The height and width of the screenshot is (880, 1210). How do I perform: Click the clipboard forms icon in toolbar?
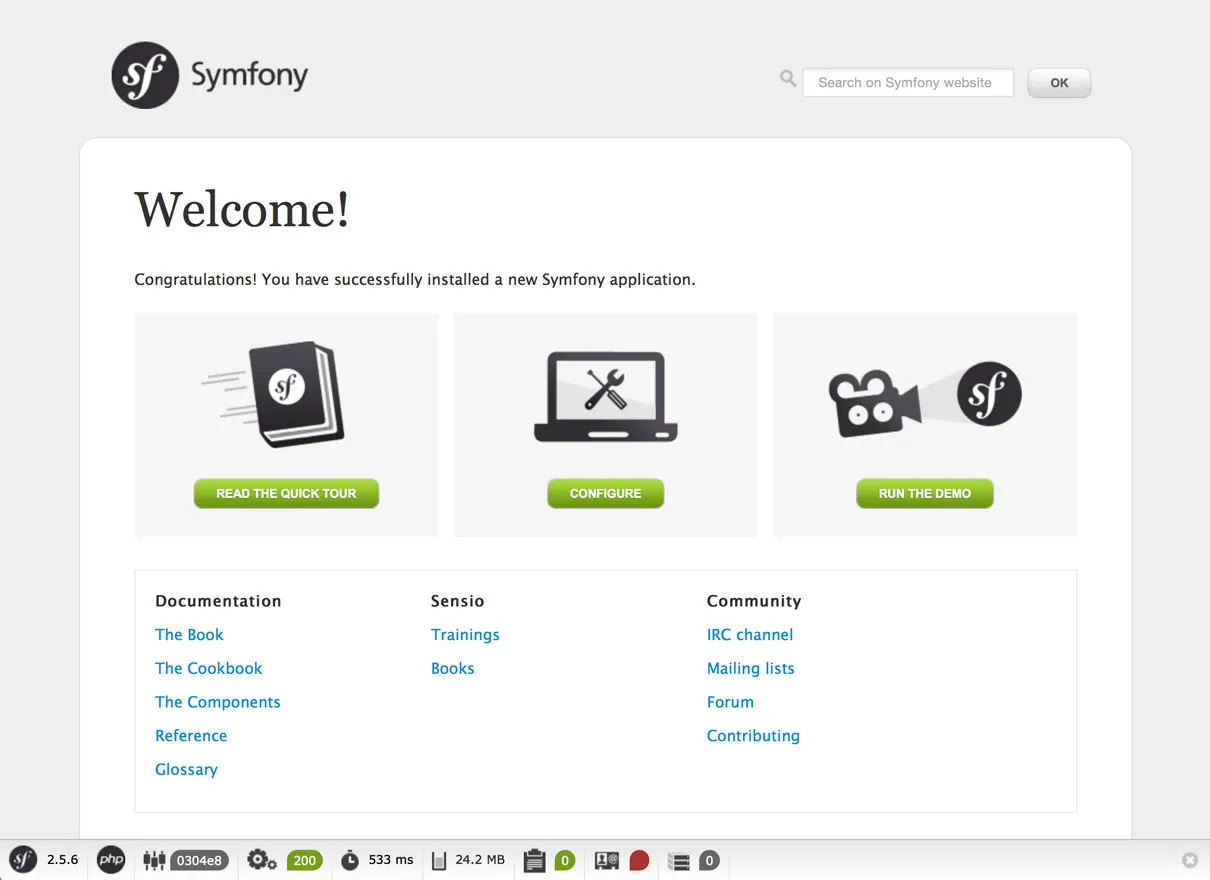(535, 860)
